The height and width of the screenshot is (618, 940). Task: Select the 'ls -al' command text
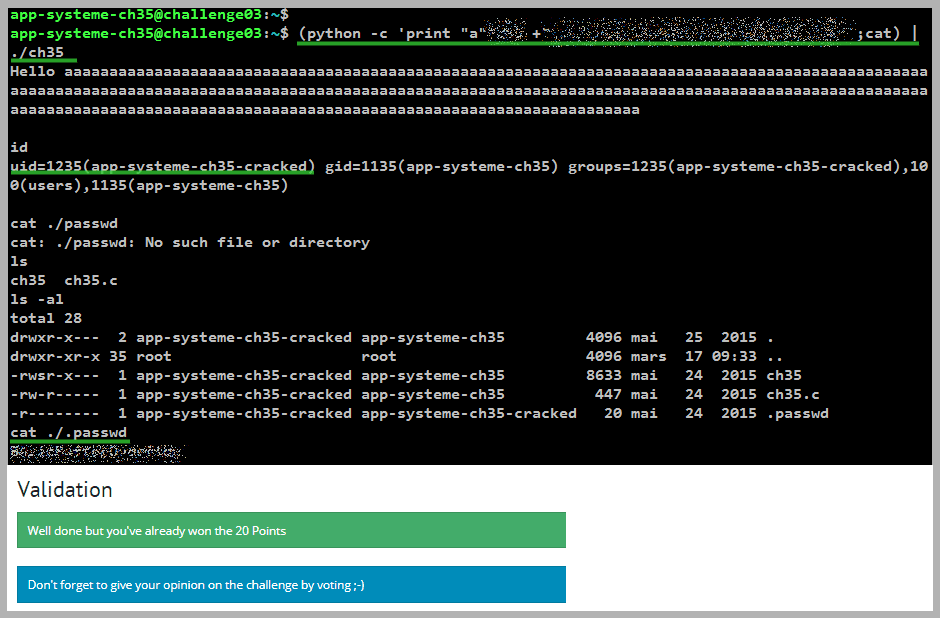[x=38, y=299]
